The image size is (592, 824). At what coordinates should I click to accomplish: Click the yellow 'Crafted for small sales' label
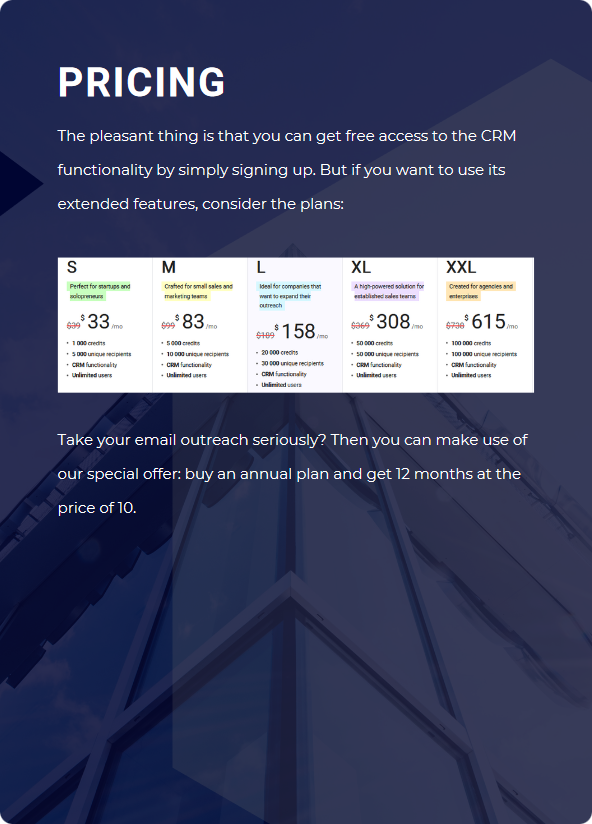coord(198,291)
